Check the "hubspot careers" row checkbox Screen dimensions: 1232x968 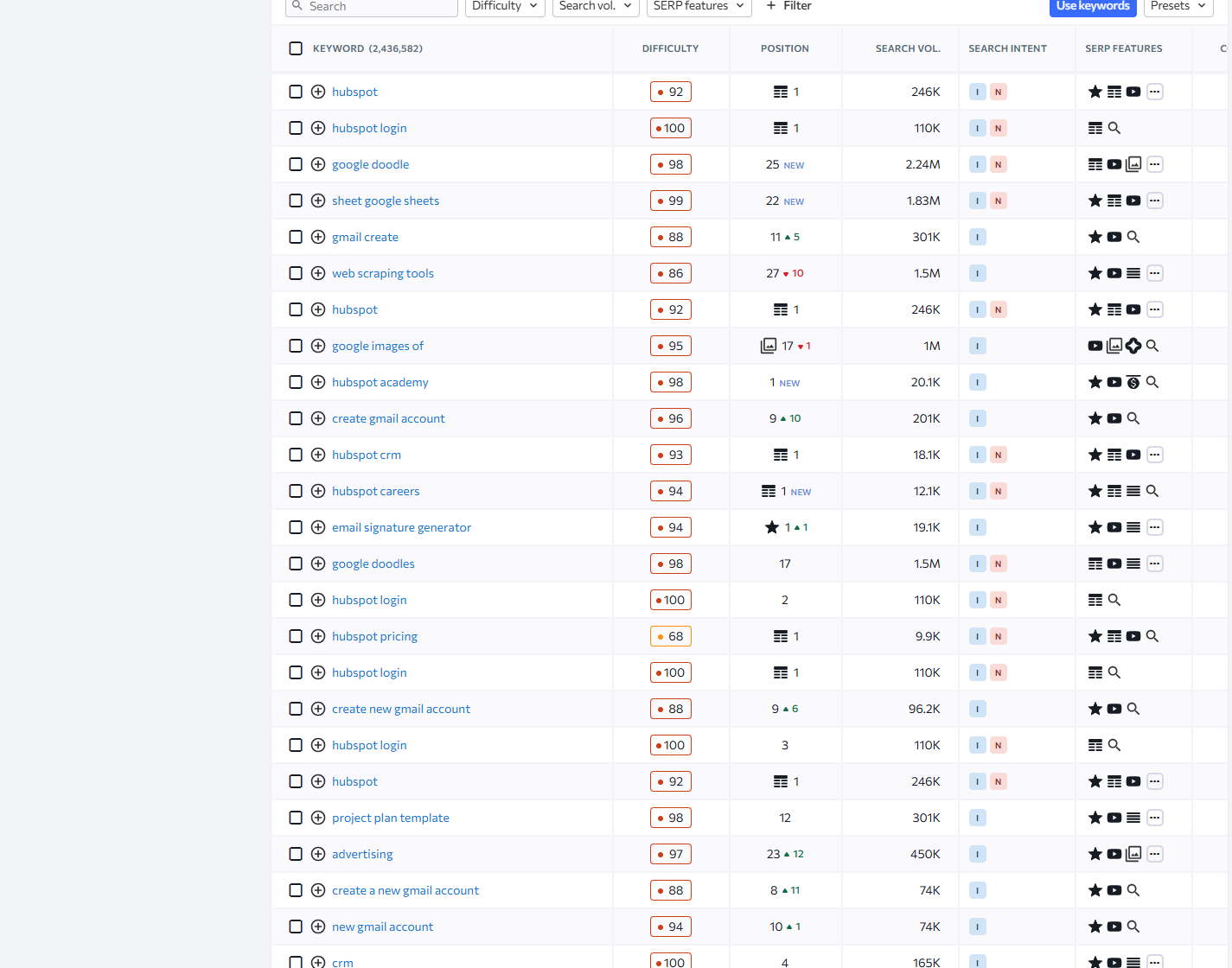pos(296,491)
